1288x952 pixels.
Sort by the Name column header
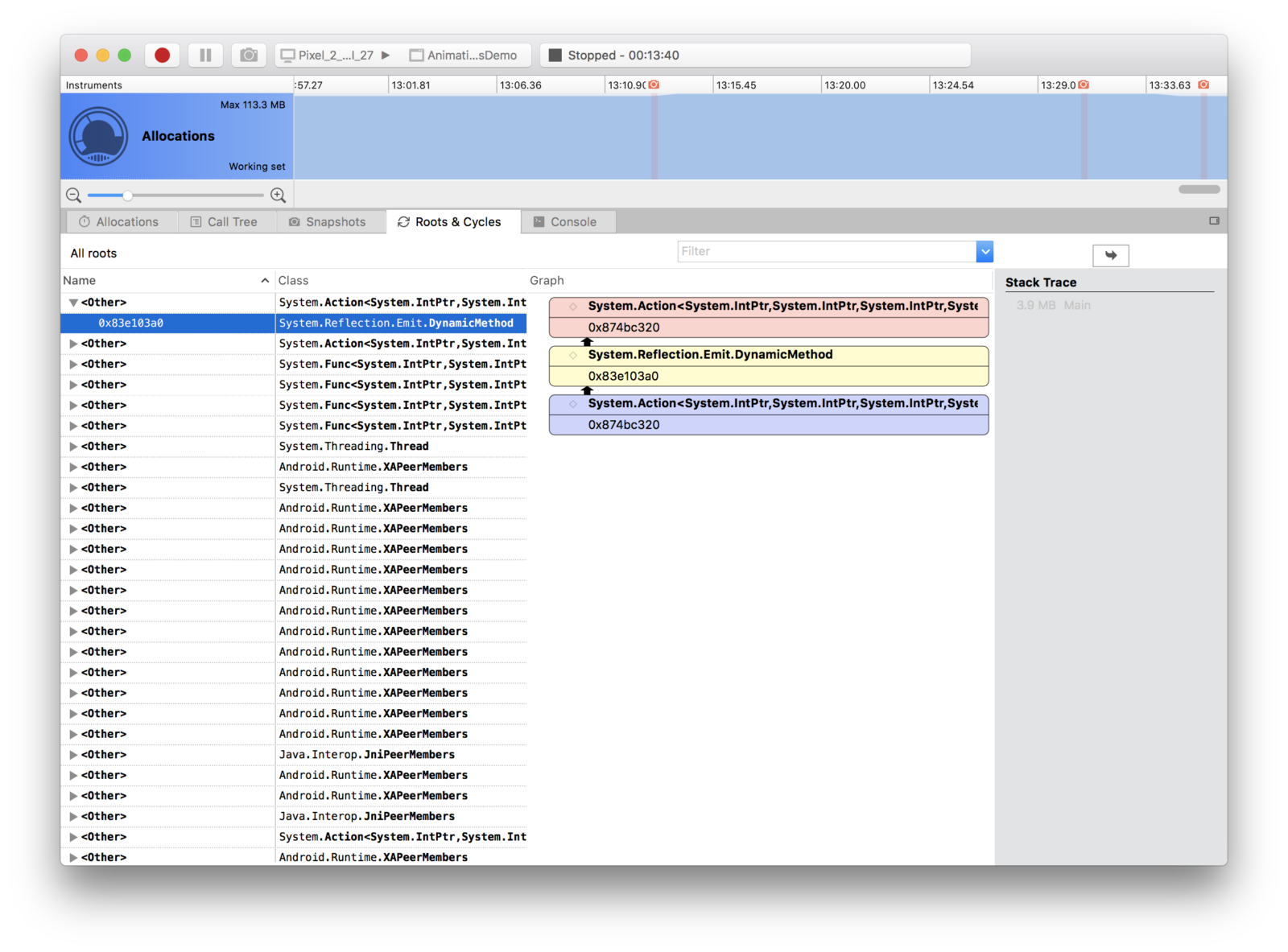click(167, 280)
